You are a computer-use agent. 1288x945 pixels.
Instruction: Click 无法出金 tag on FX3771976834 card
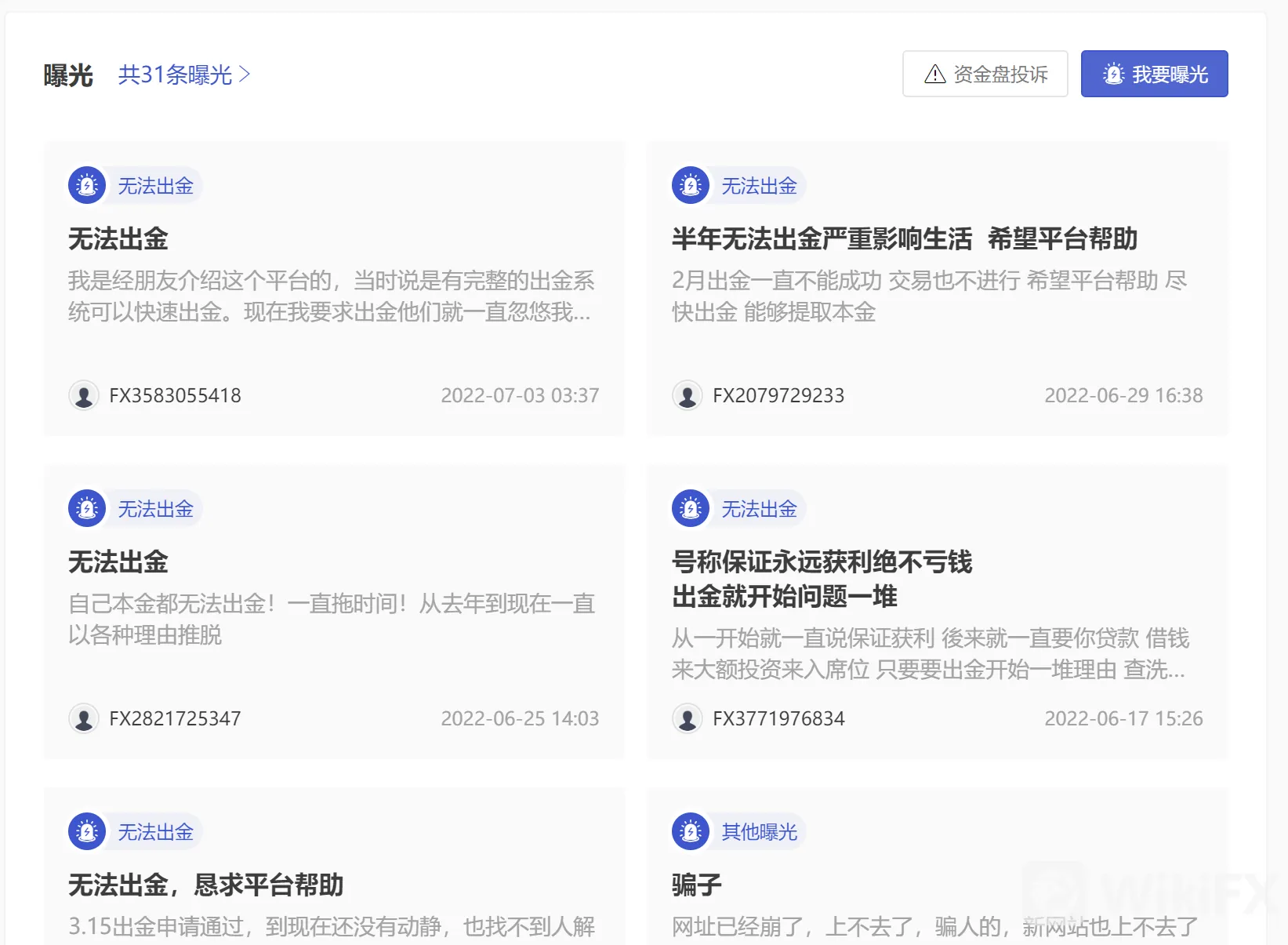point(759,509)
